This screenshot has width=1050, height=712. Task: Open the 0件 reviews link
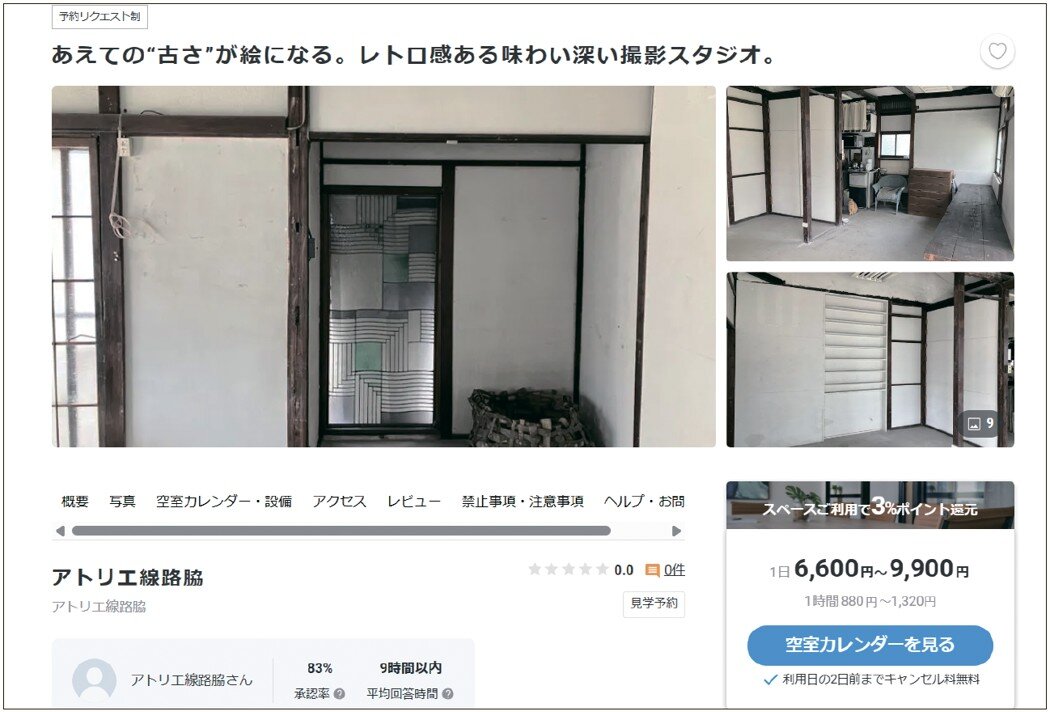(x=674, y=570)
